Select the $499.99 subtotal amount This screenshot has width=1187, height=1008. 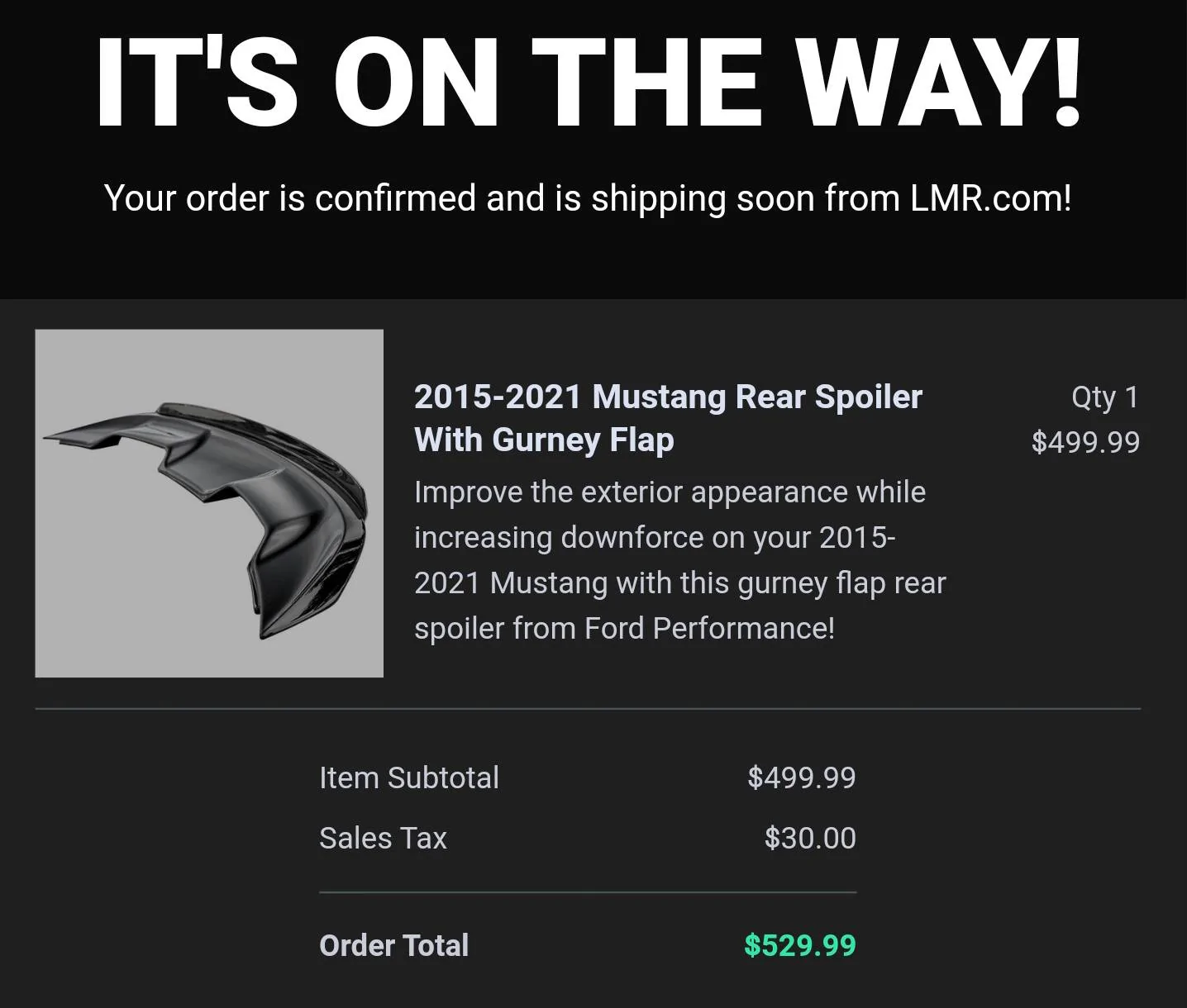click(802, 777)
